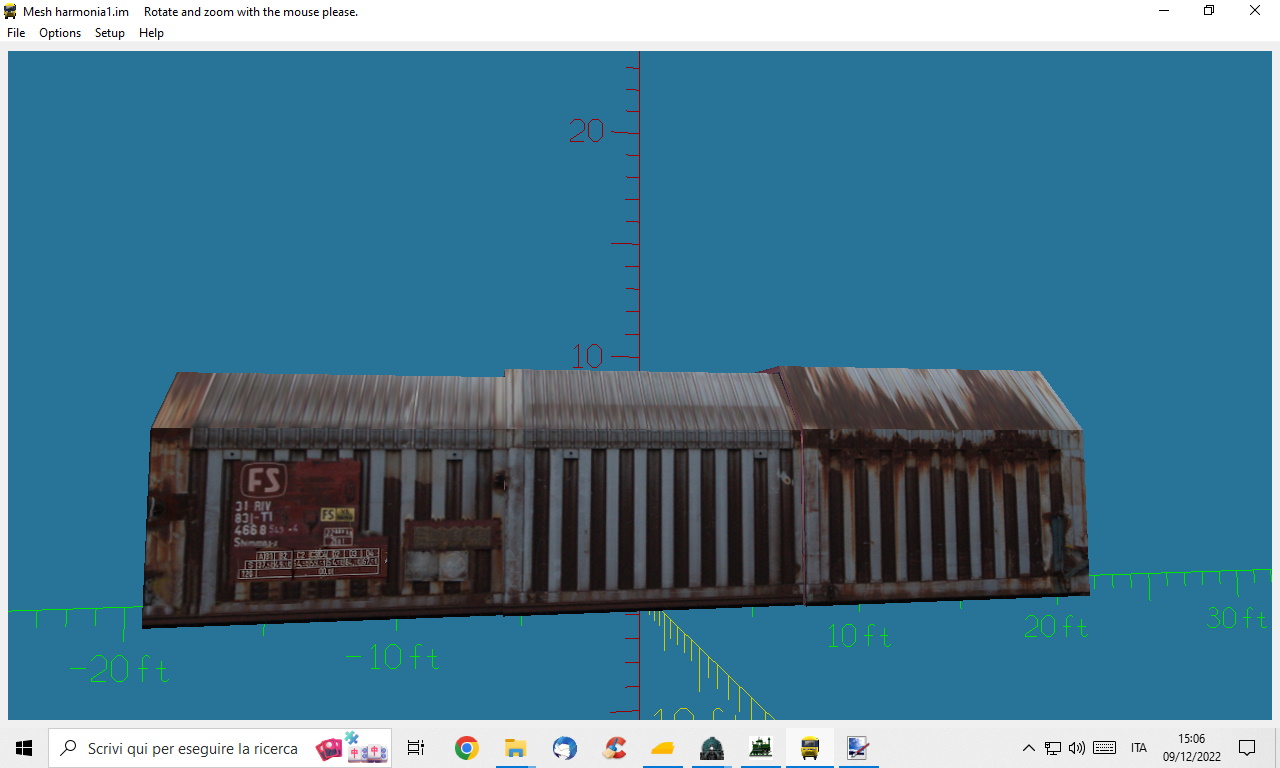This screenshot has width=1280, height=768.
Task: Open the search highlights mahjong icon
Action: pos(352,748)
